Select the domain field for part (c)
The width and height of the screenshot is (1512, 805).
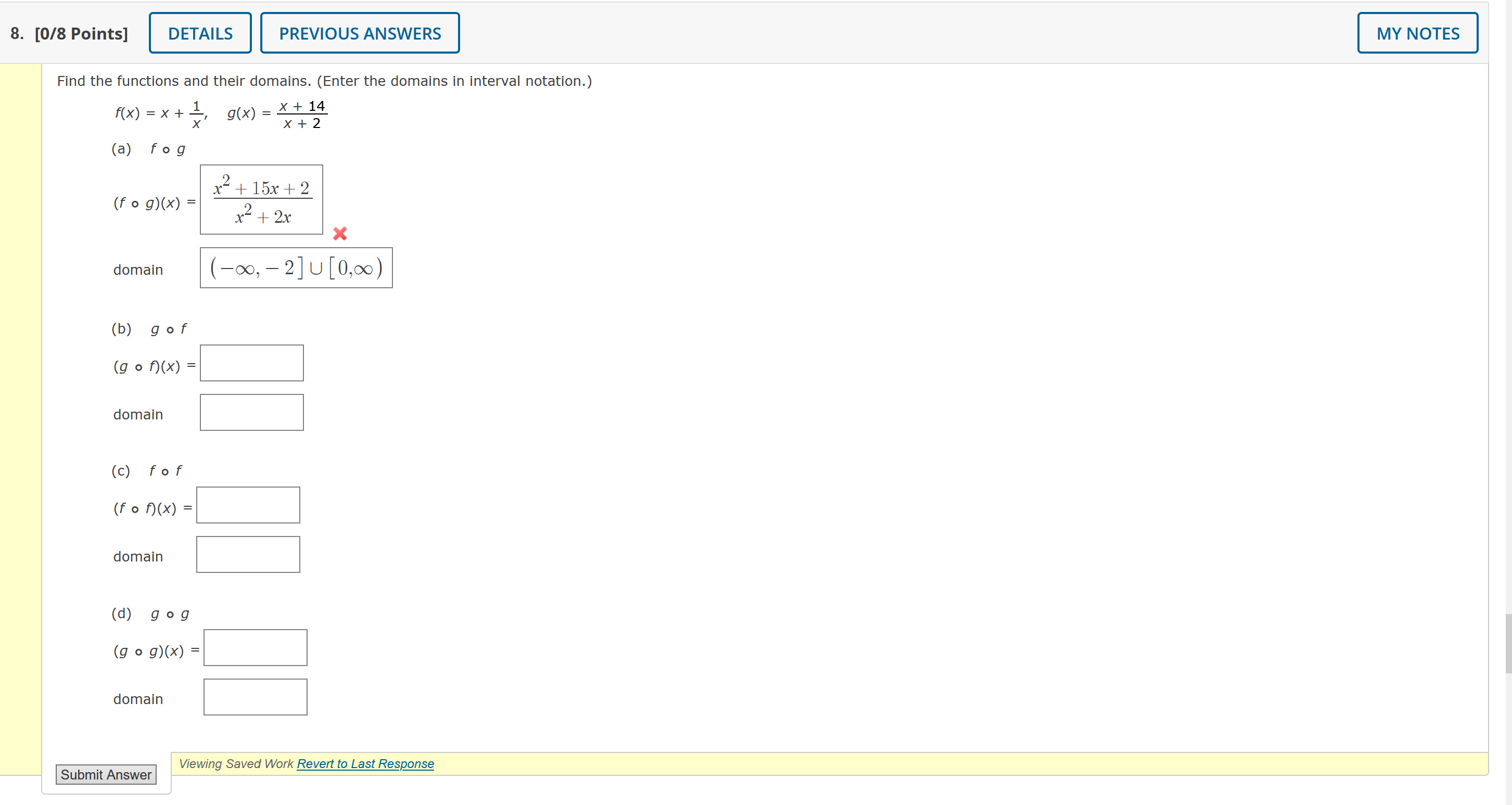pos(248,555)
